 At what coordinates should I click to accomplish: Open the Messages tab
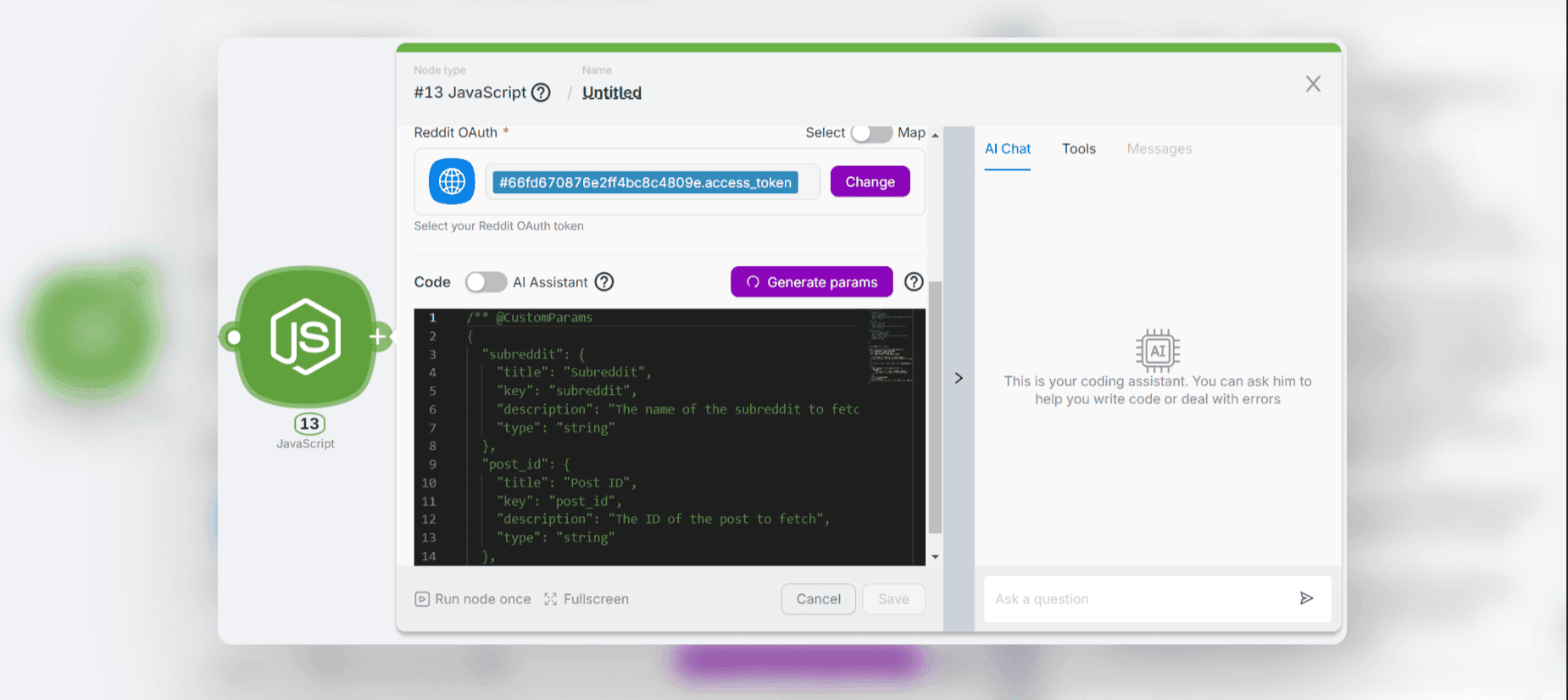pos(1159,149)
